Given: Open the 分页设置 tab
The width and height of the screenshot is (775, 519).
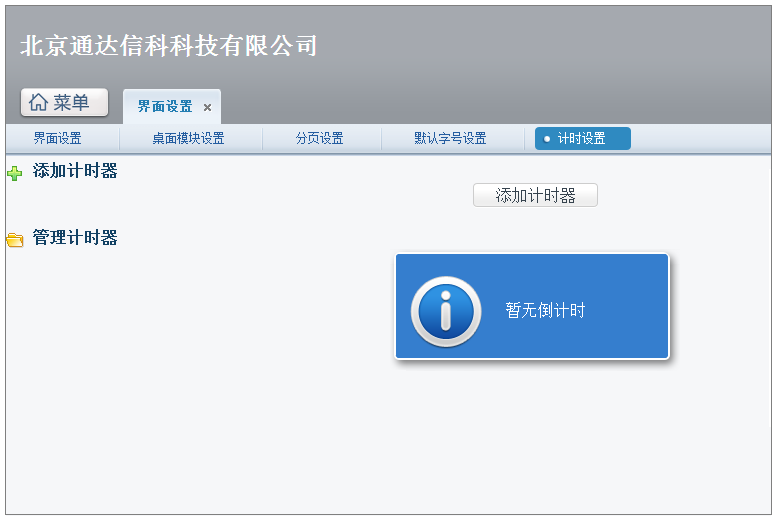Looking at the screenshot, I should pyautogui.click(x=319, y=138).
